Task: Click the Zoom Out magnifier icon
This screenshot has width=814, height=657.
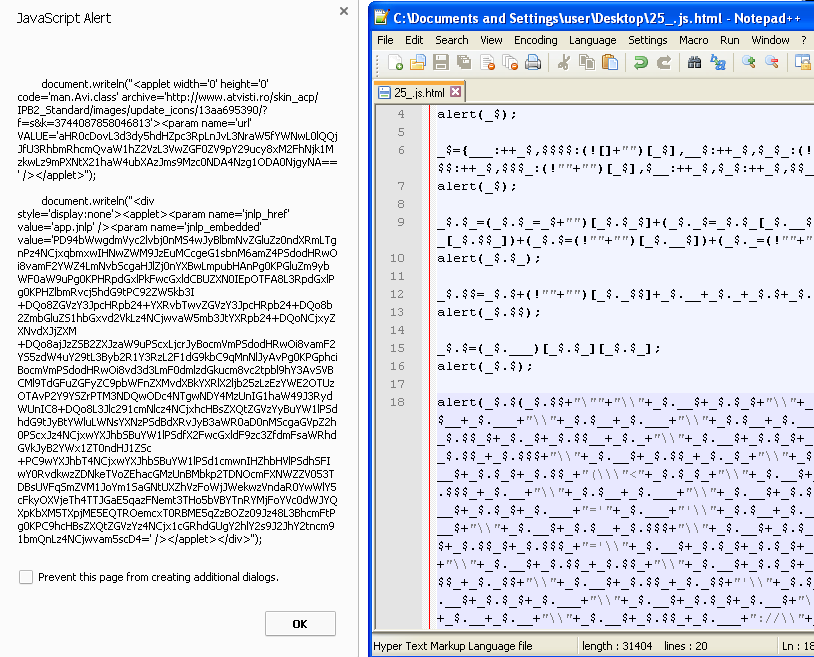Action: [x=771, y=62]
